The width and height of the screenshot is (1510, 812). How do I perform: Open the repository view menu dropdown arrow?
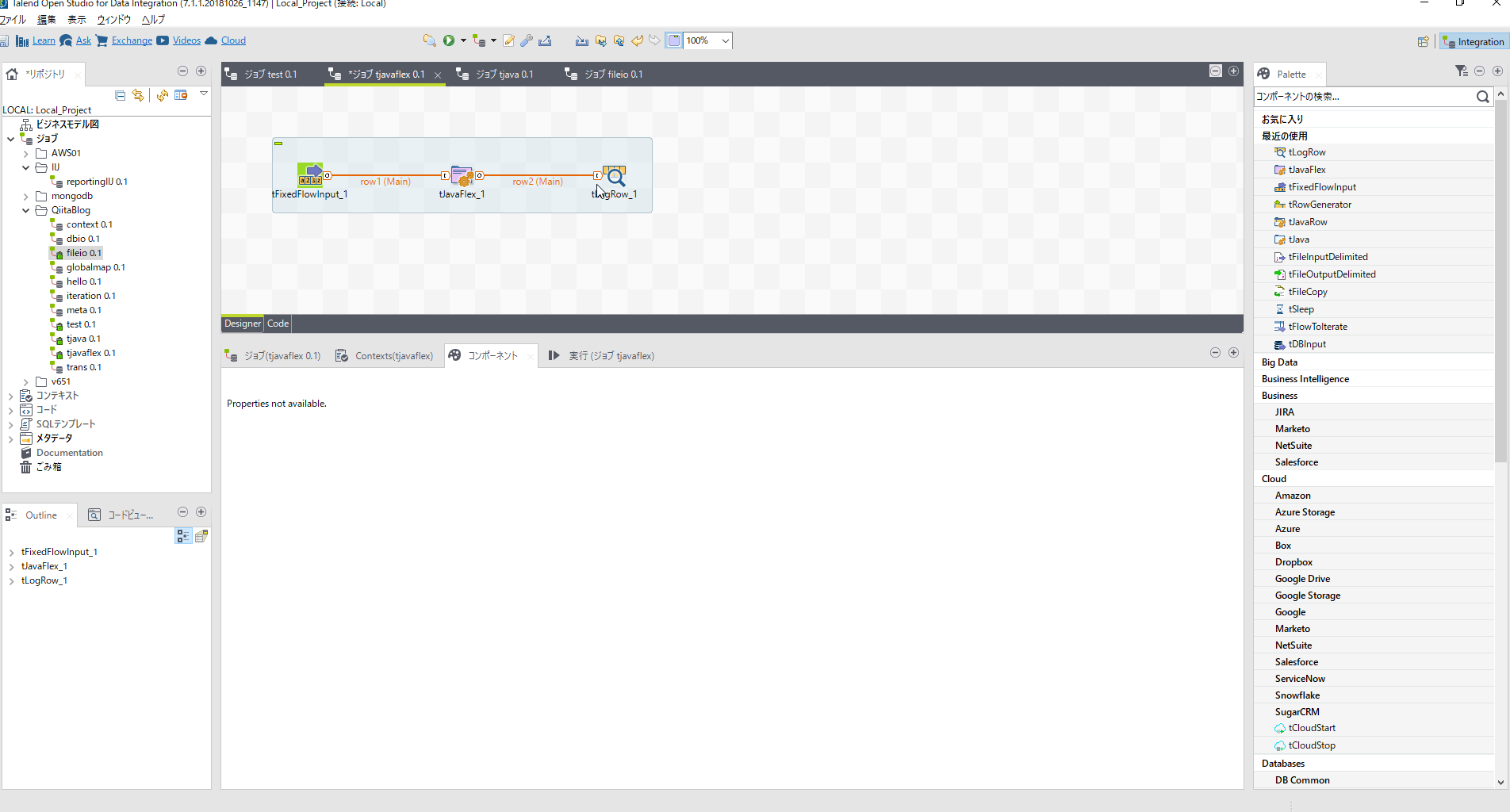pyautogui.click(x=204, y=94)
